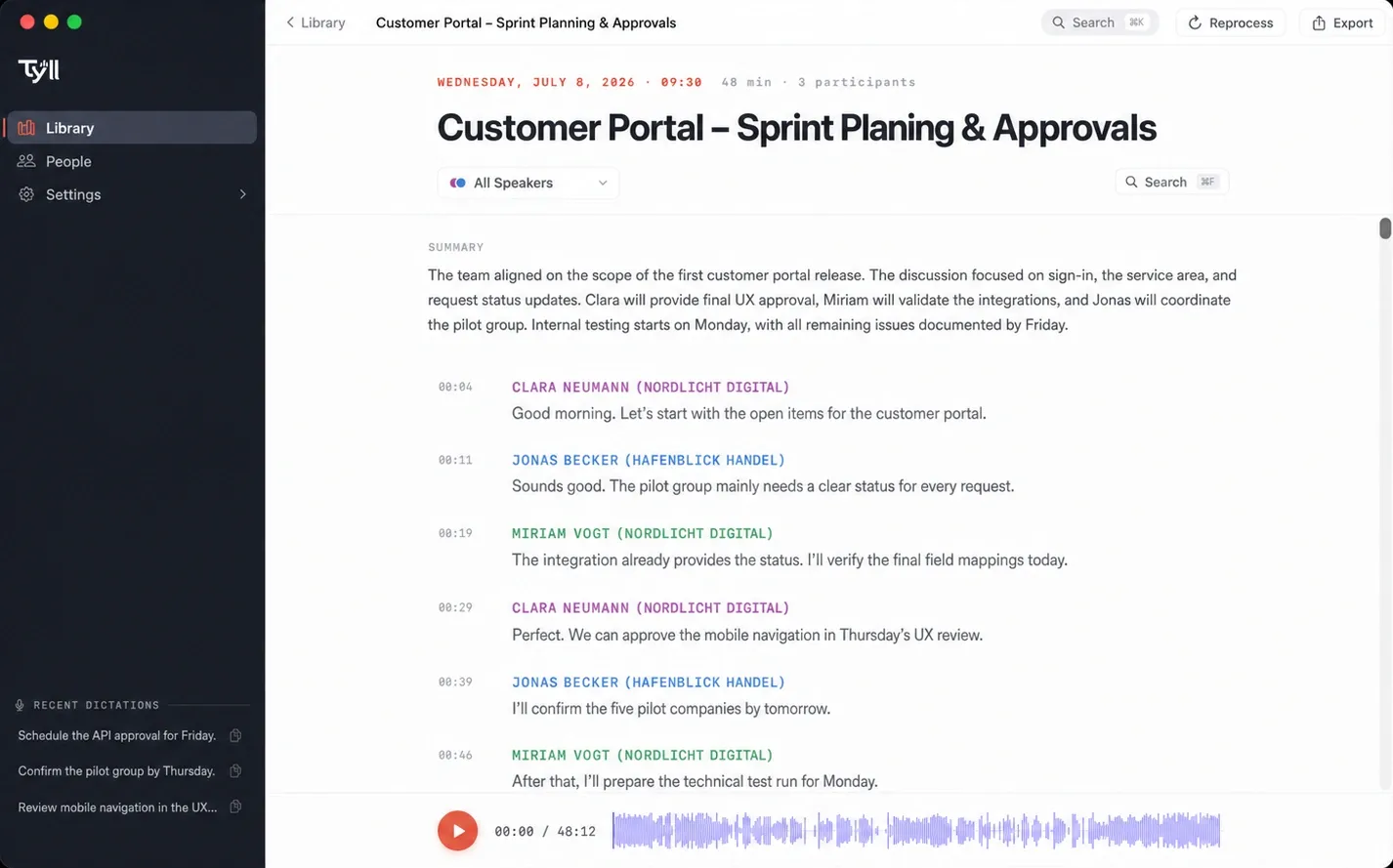1393x868 pixels.
Task: Open the All Speakers dropdown
Action: pyautogui.click(x=528, y=183)
